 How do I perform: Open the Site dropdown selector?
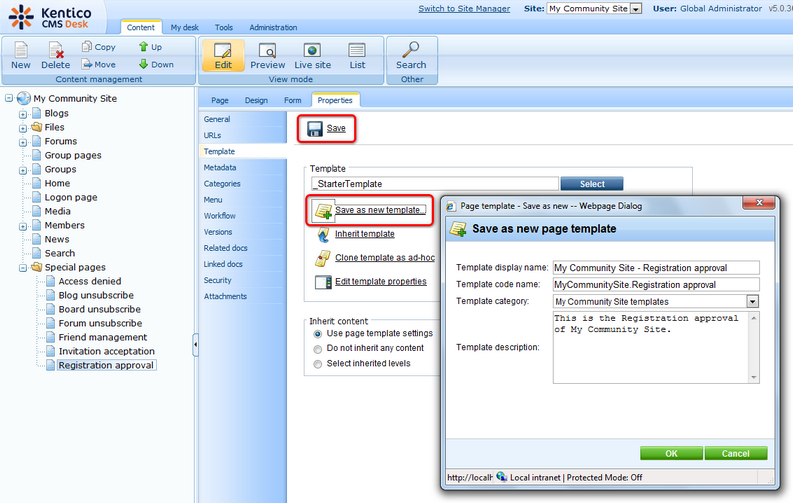click(636, 9)
